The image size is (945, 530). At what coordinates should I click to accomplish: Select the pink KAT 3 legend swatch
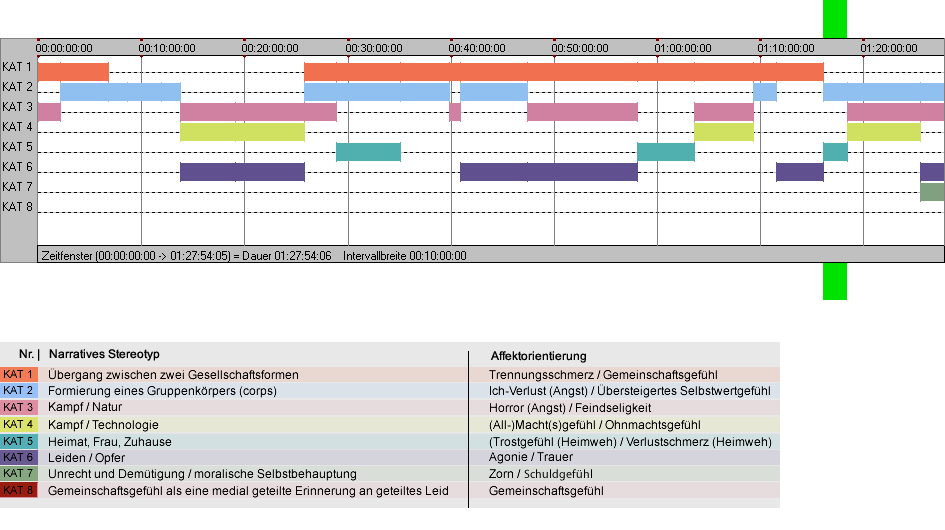pos(19,408)
